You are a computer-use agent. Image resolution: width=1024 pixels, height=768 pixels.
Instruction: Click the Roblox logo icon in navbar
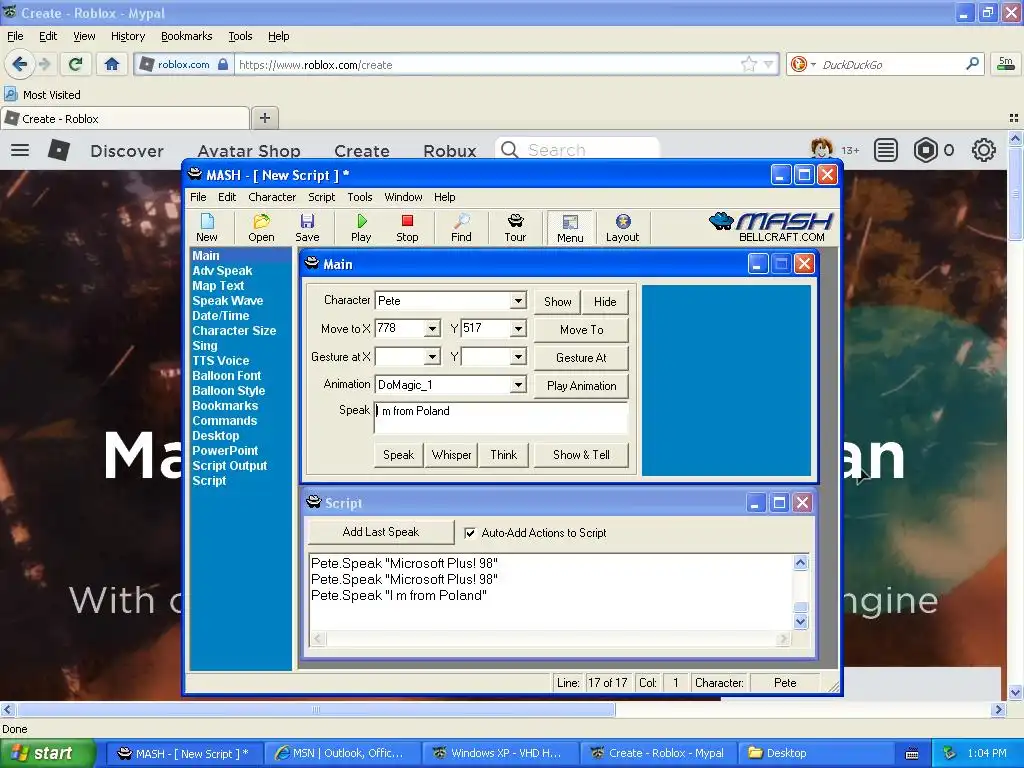click(59, 150)
